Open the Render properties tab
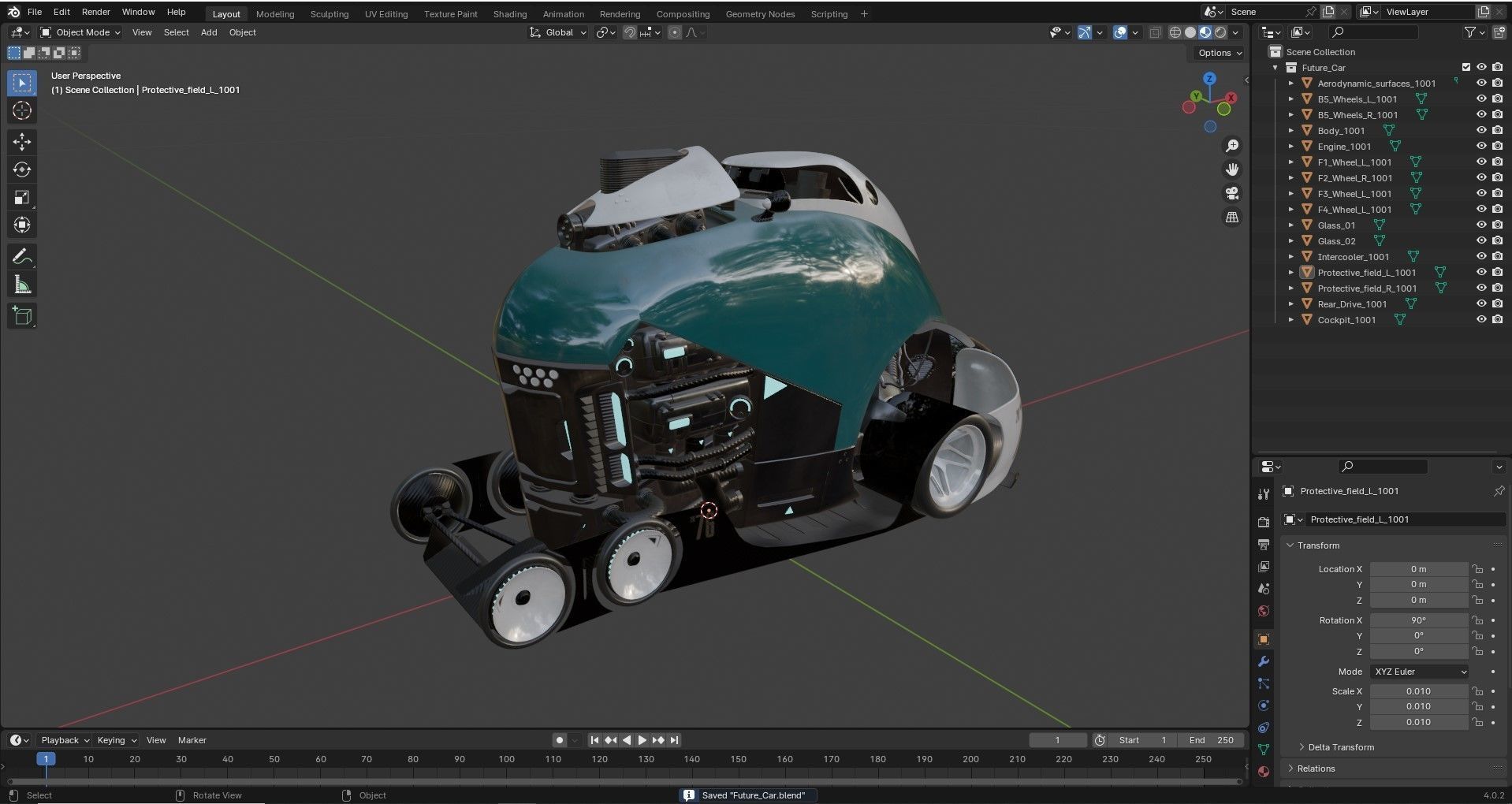Screen dimensions: 1512x804 point(1264,522)
